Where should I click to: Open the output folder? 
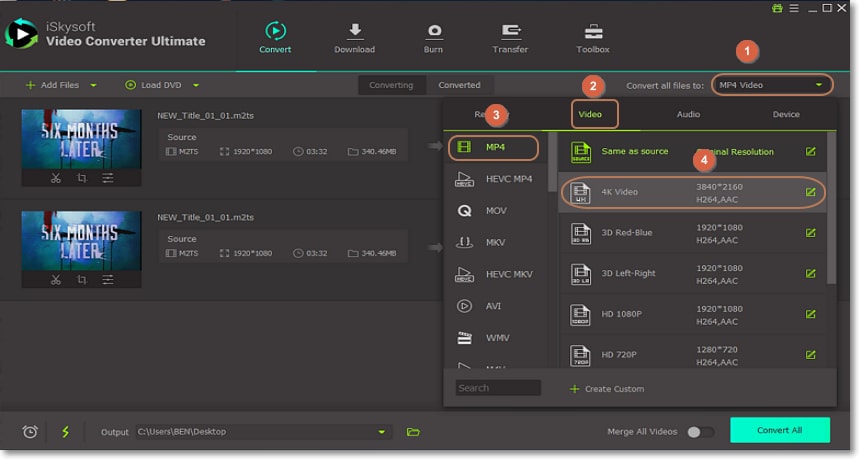click(x=413, y=432)
